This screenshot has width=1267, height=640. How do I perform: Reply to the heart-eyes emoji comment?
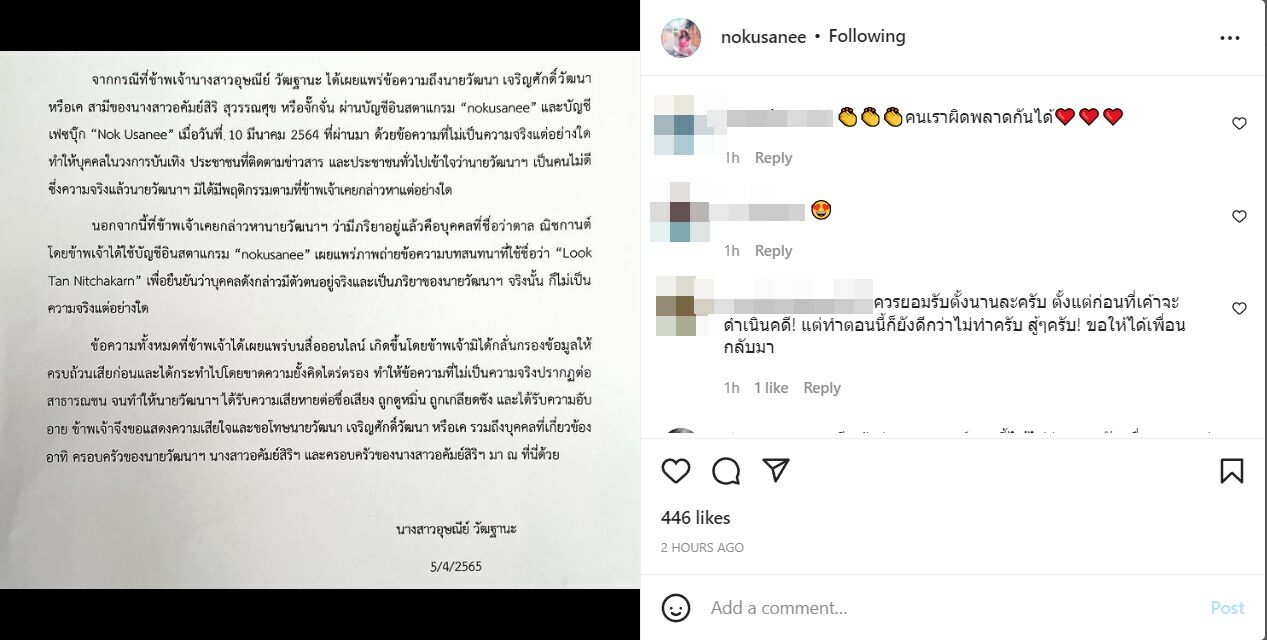point(773,251)
